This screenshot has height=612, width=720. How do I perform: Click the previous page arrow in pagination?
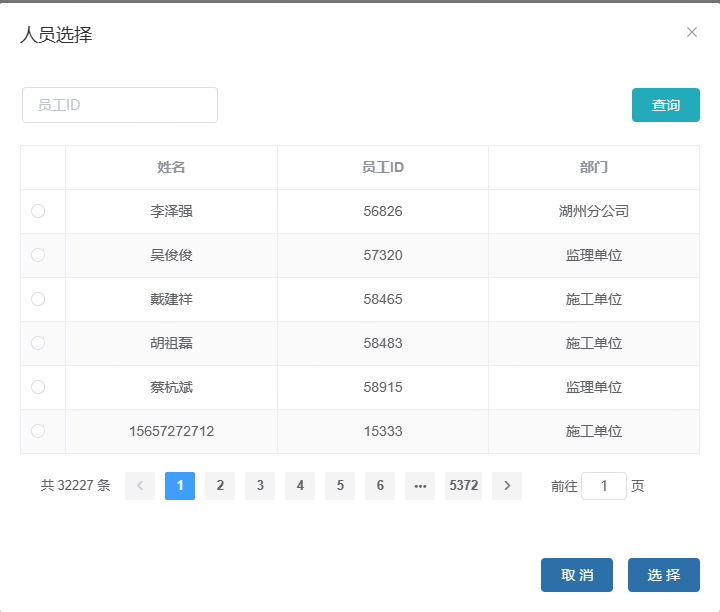[140, 486]
